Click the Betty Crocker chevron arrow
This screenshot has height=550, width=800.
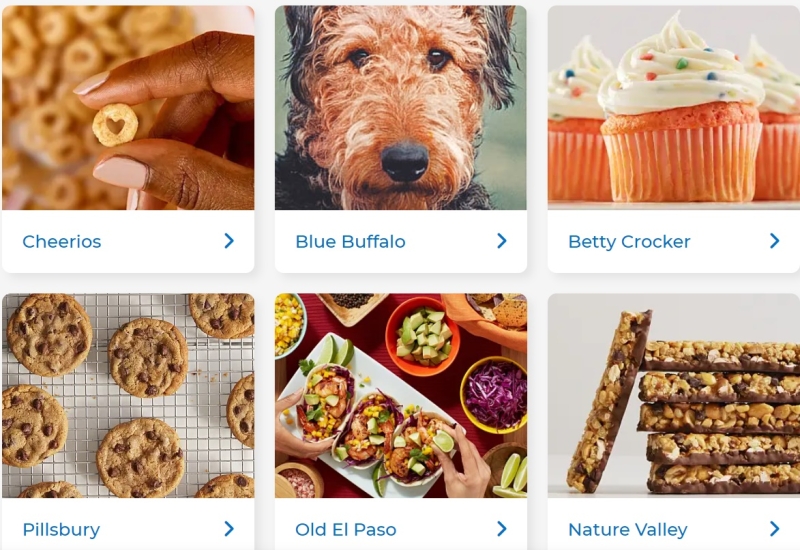pos(774,241)
